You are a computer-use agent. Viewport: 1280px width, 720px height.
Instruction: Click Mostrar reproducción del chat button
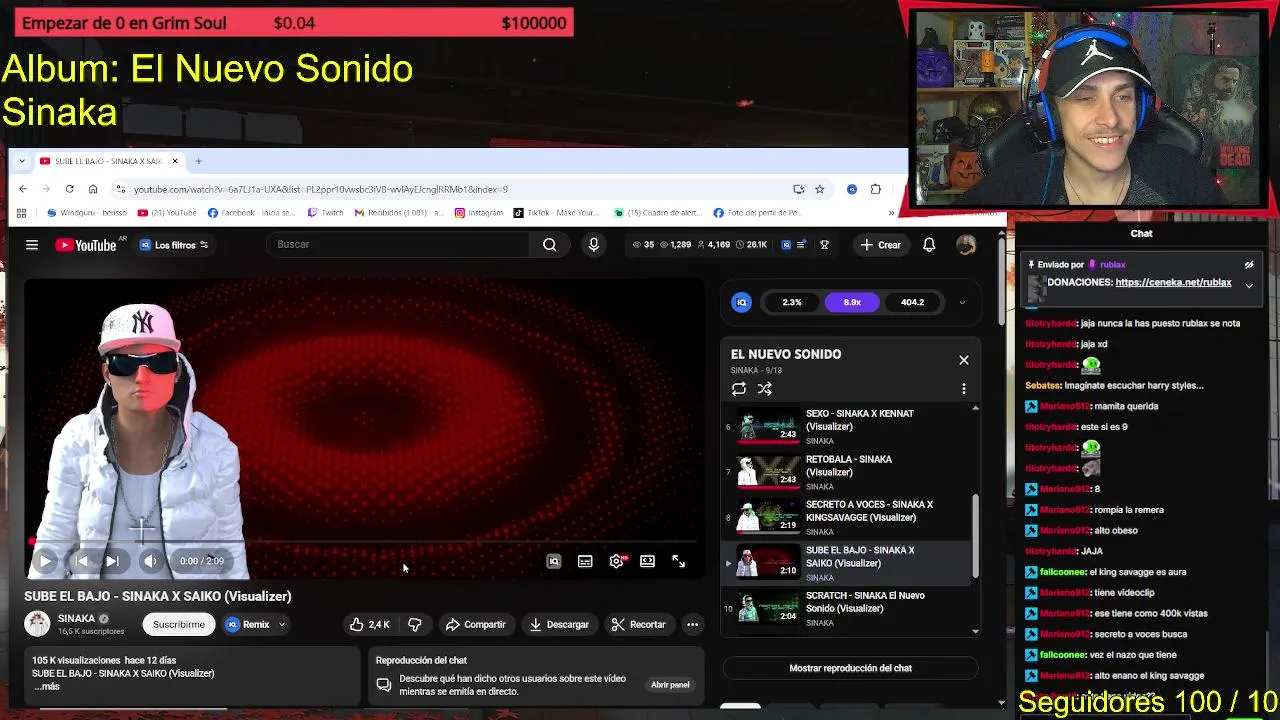point(850,668)
